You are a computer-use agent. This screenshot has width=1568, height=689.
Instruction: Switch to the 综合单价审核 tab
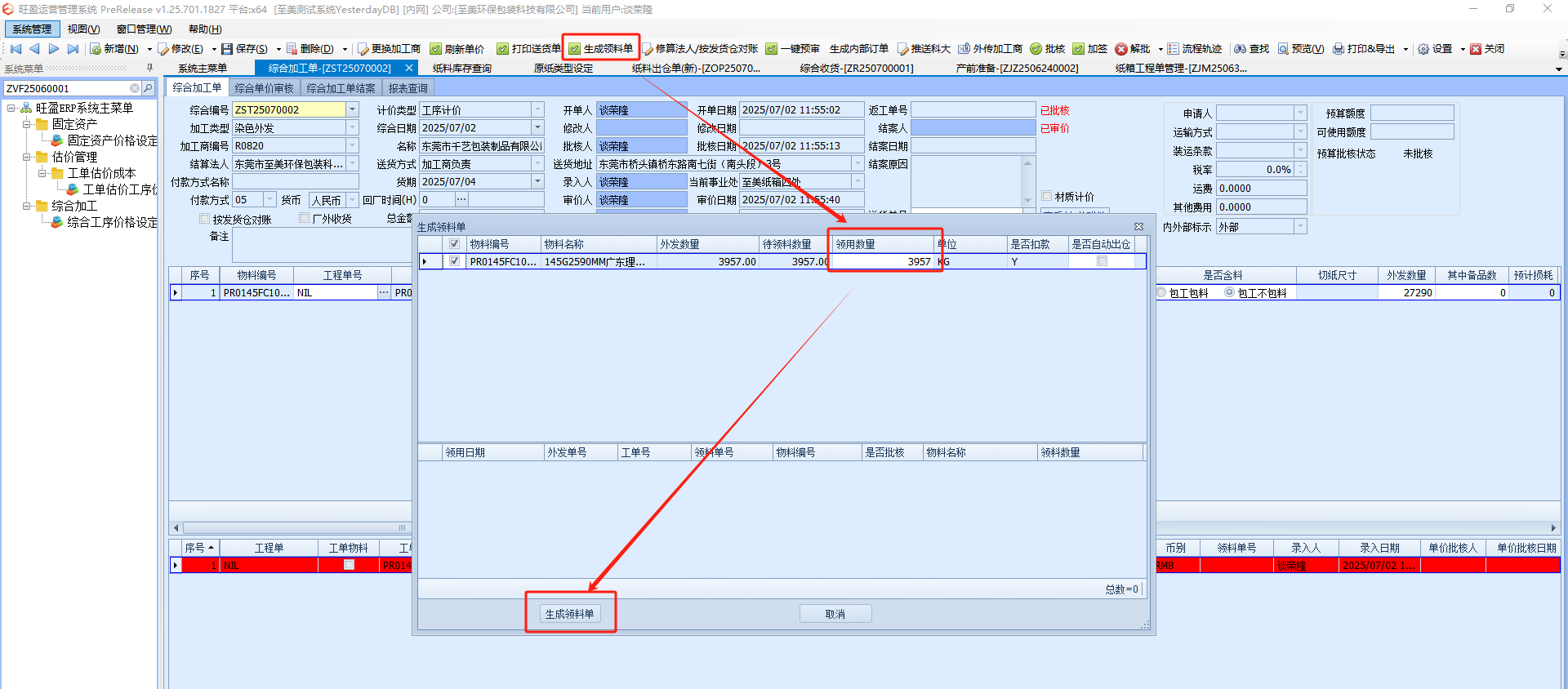264,88
